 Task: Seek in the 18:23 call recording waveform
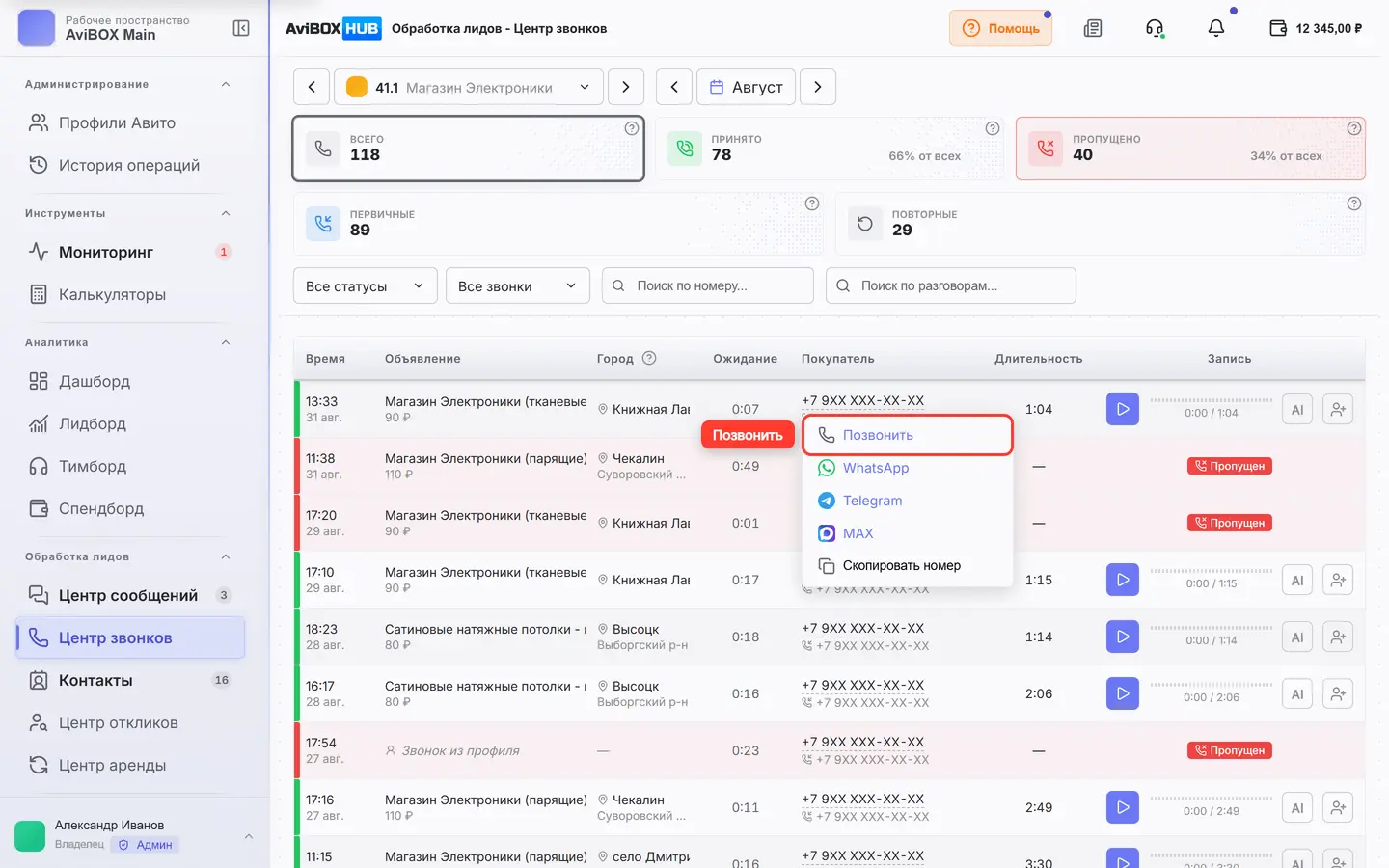1212,628
